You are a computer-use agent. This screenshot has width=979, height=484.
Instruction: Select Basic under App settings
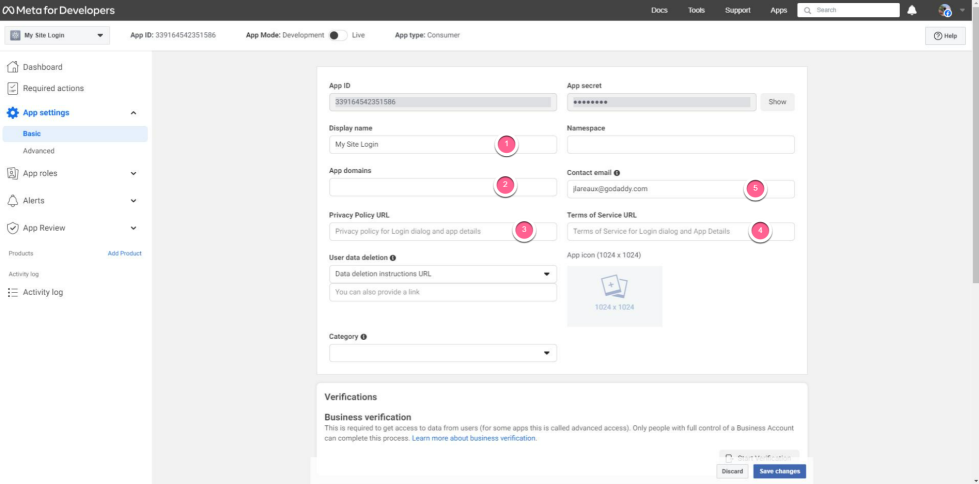(75, 134)
